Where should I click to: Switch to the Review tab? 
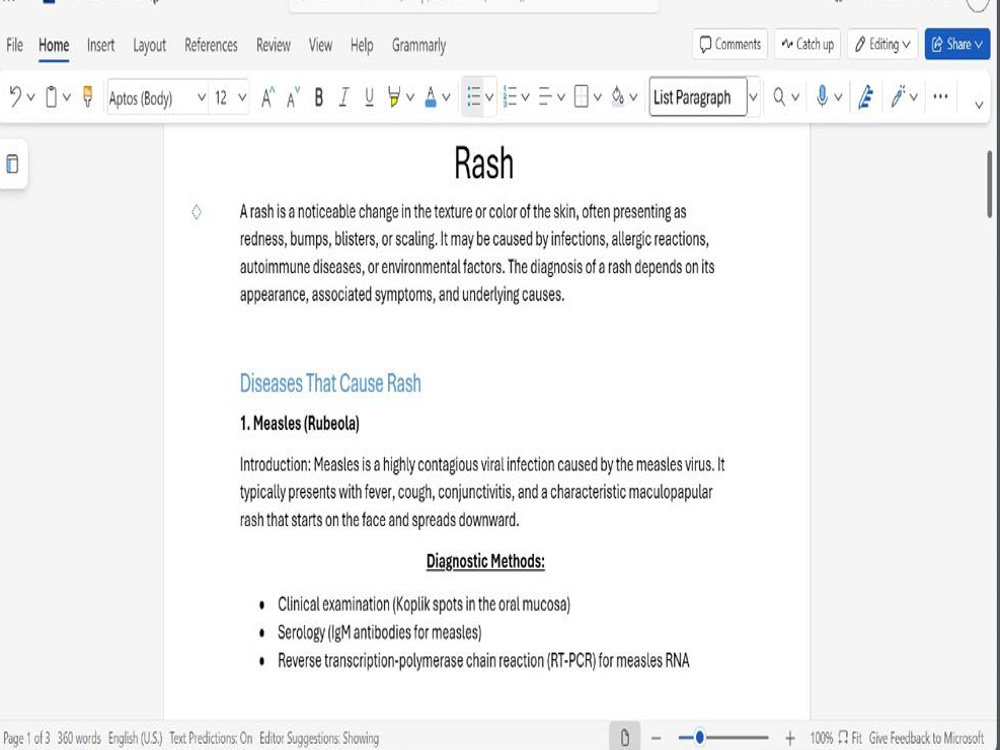(x=273, y=45)
